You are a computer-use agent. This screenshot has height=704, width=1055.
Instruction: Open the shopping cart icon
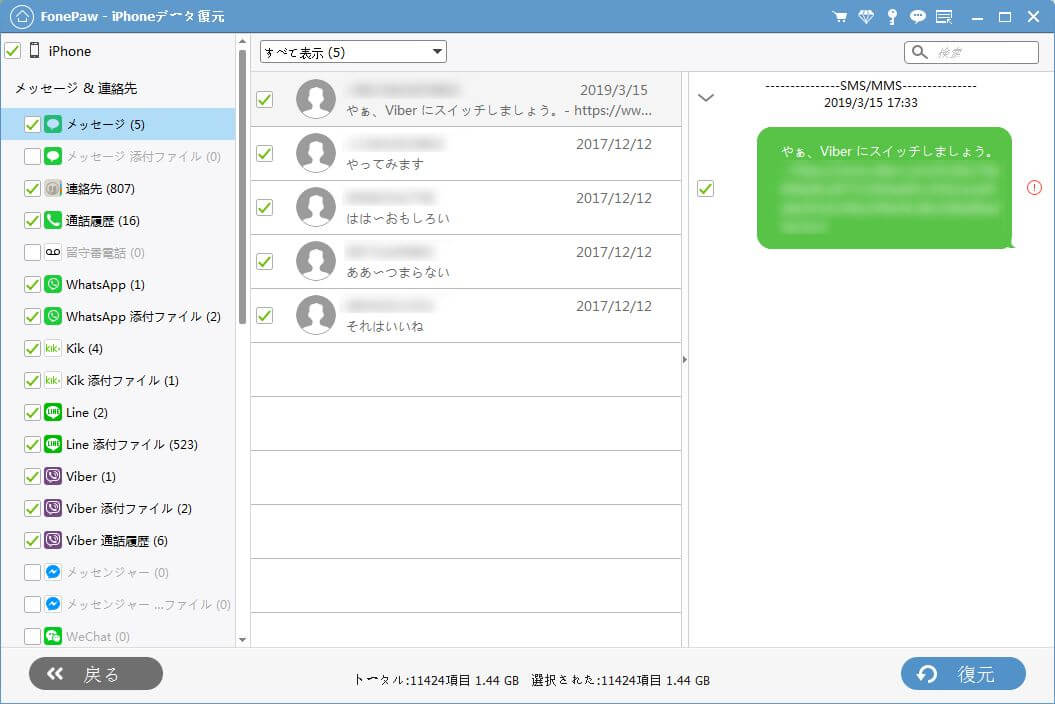840,17
